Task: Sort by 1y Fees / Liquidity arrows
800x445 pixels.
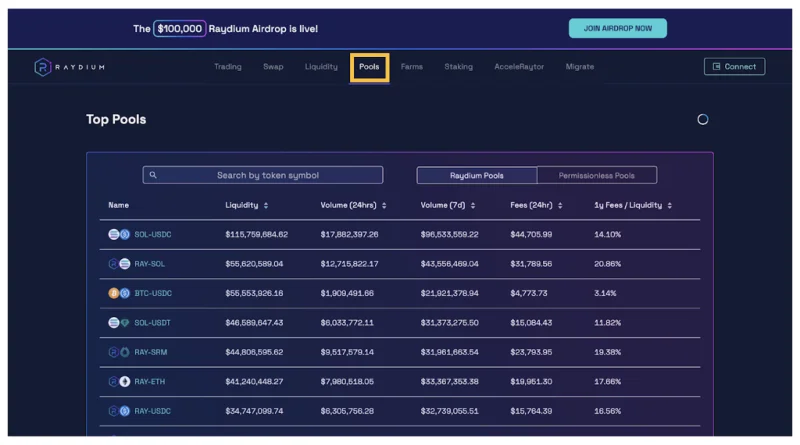Action: click(669, 205)
